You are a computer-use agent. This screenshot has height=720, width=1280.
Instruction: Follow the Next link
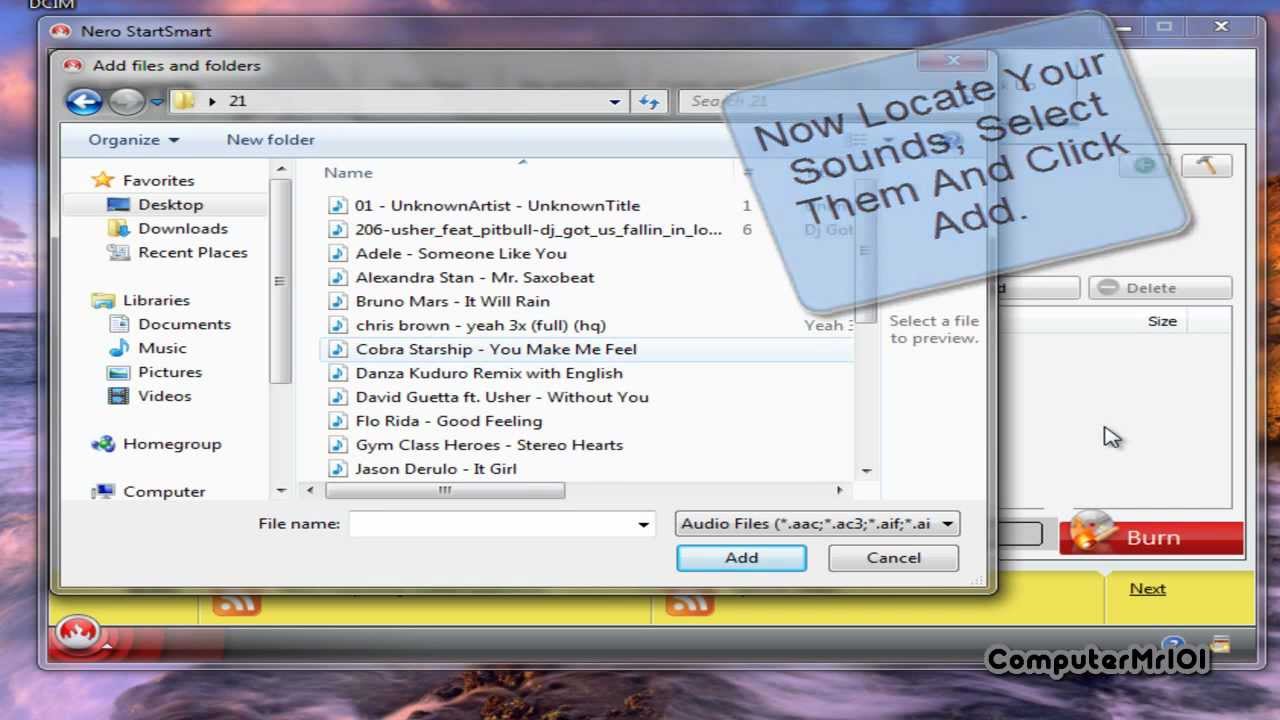tap(1146, 588)
